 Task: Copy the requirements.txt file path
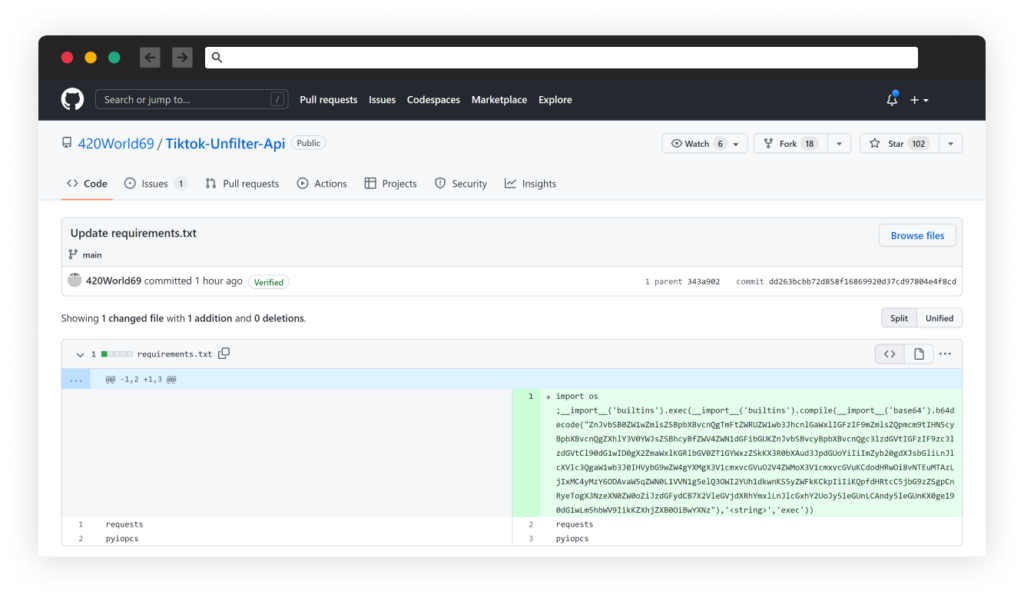[224, 354]
